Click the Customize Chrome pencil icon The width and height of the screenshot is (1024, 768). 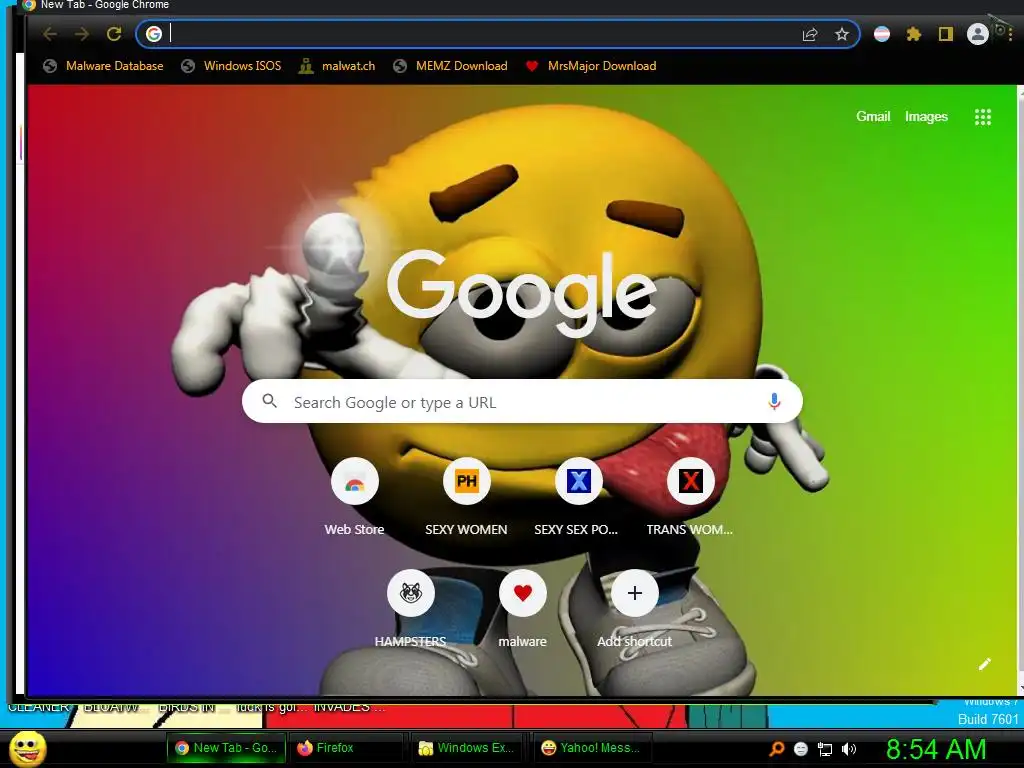tap(985, 664)
